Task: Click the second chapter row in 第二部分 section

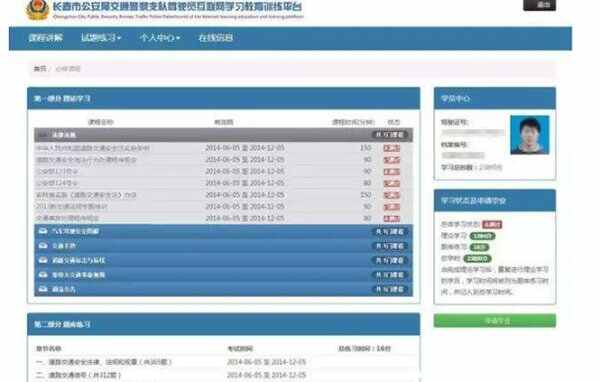Action: point(223,375)
